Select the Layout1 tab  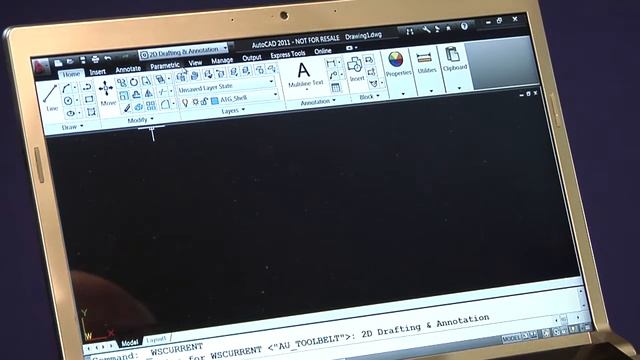pyautogui.click(x=156, y=339)
